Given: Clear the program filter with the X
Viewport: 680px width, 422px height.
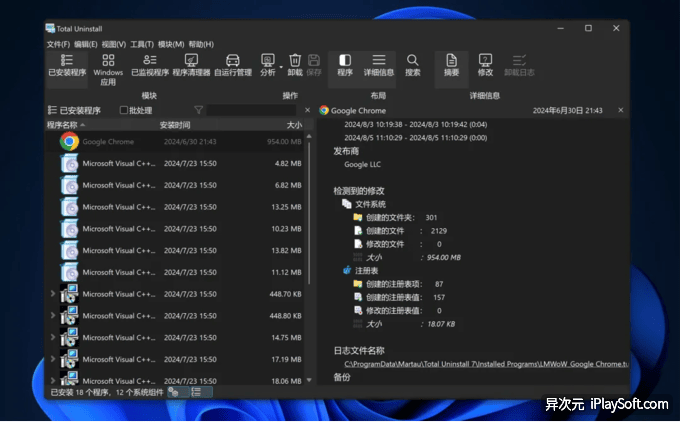Looking at the screenshot, I should pos(307,110).
